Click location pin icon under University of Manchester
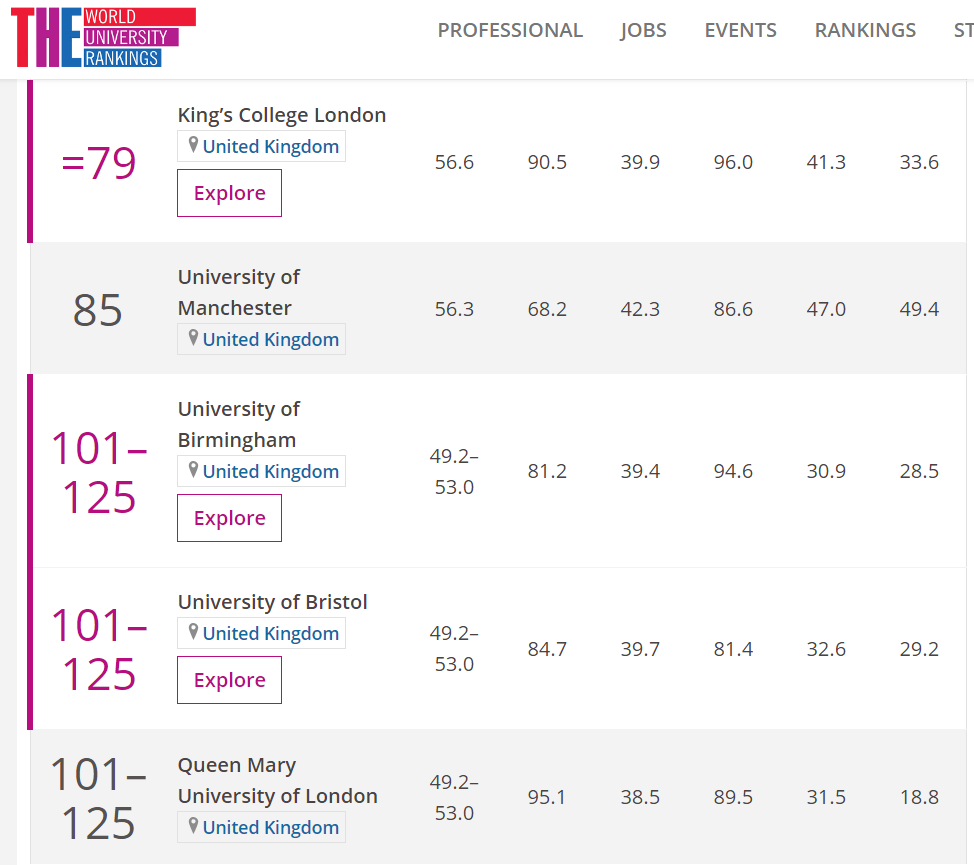974x865 pixels. (x=193, y=338)
